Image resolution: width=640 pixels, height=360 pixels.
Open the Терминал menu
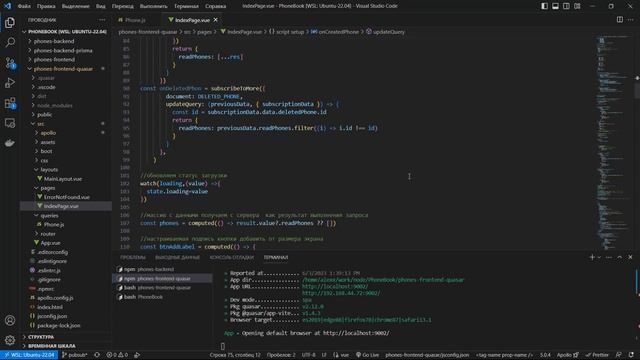click(186, 6)
